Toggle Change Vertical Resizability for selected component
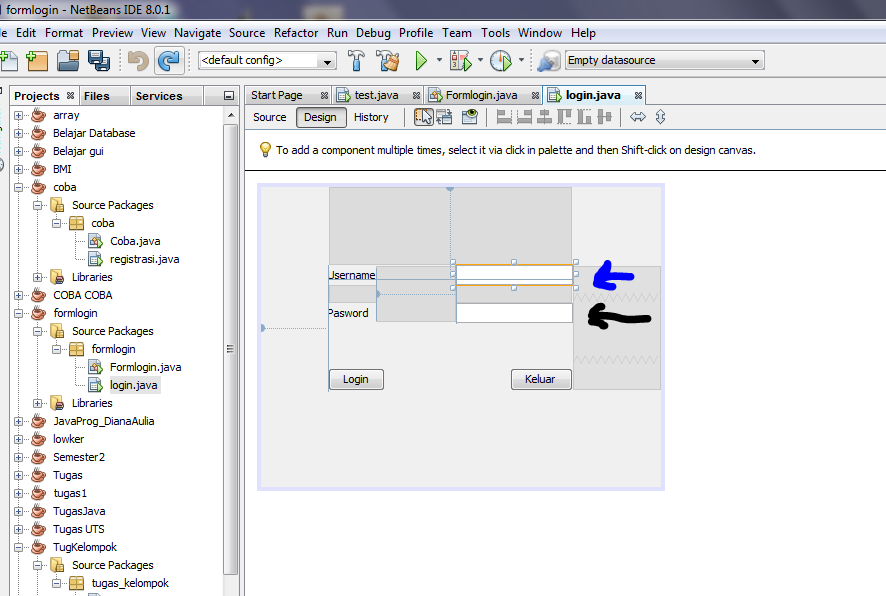Screen dimensions: 886x596 pyautogui.click(x=659, y=117)
